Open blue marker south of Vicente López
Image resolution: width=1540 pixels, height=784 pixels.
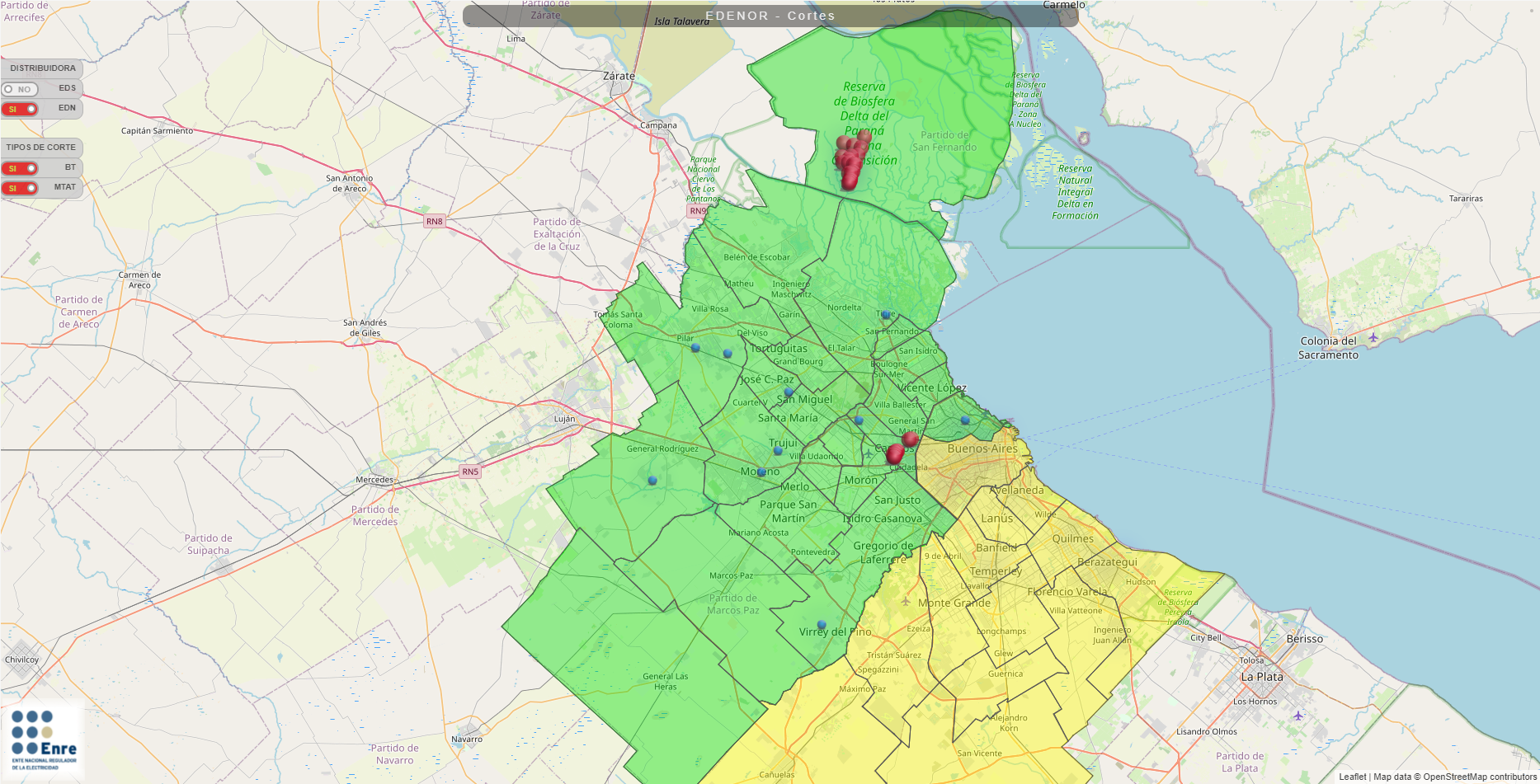965,420
